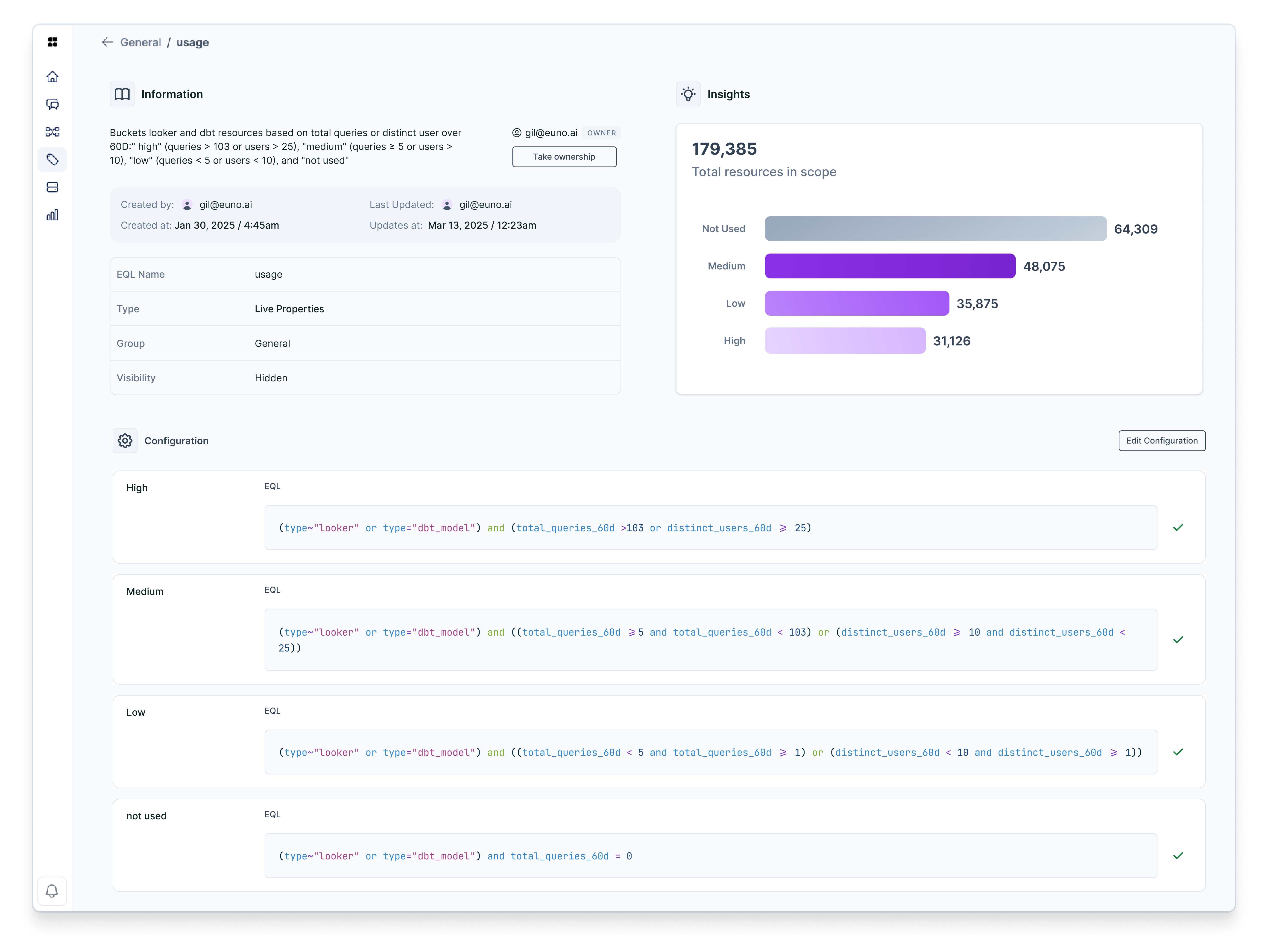Viewport: 1268px width, 952px height.
Task: Click the 31,126 High count
Action: [x=952, y=341]
